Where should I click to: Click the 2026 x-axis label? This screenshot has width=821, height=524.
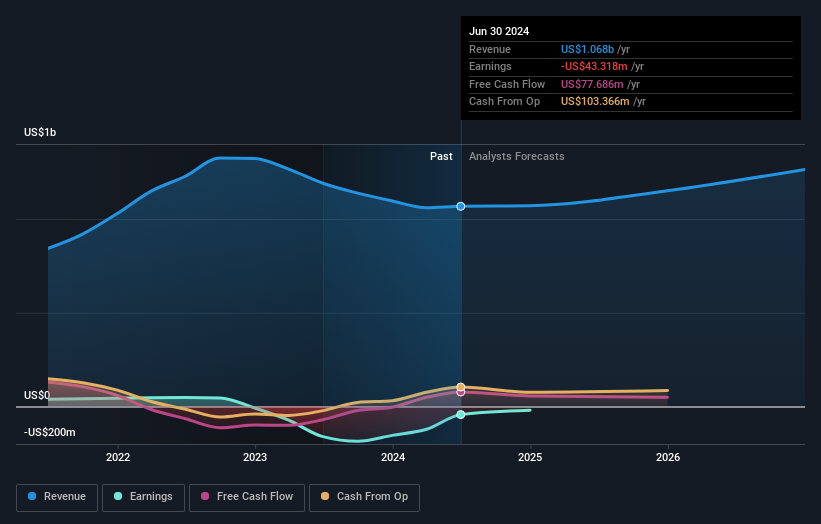point(668,458)
